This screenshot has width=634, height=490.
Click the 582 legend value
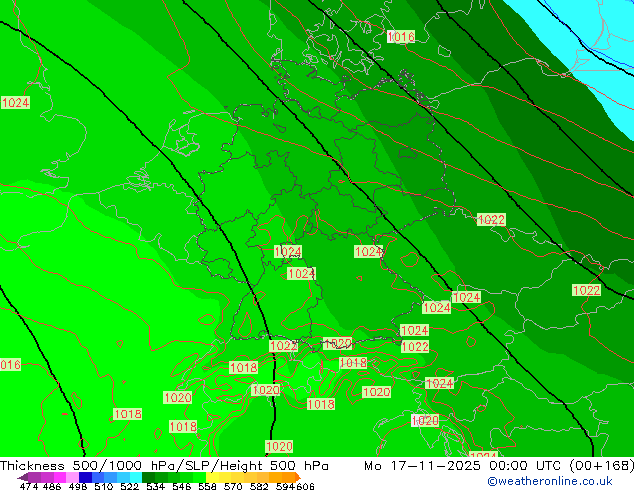point(259,486)
